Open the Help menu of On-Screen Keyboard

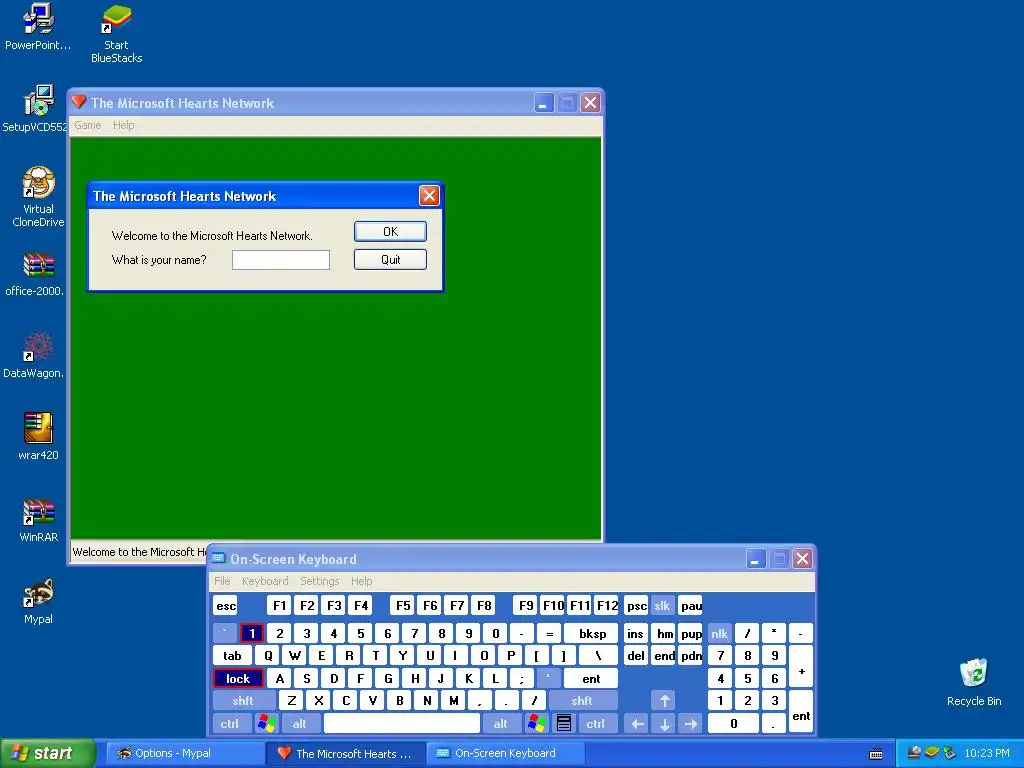coord(361,581)
